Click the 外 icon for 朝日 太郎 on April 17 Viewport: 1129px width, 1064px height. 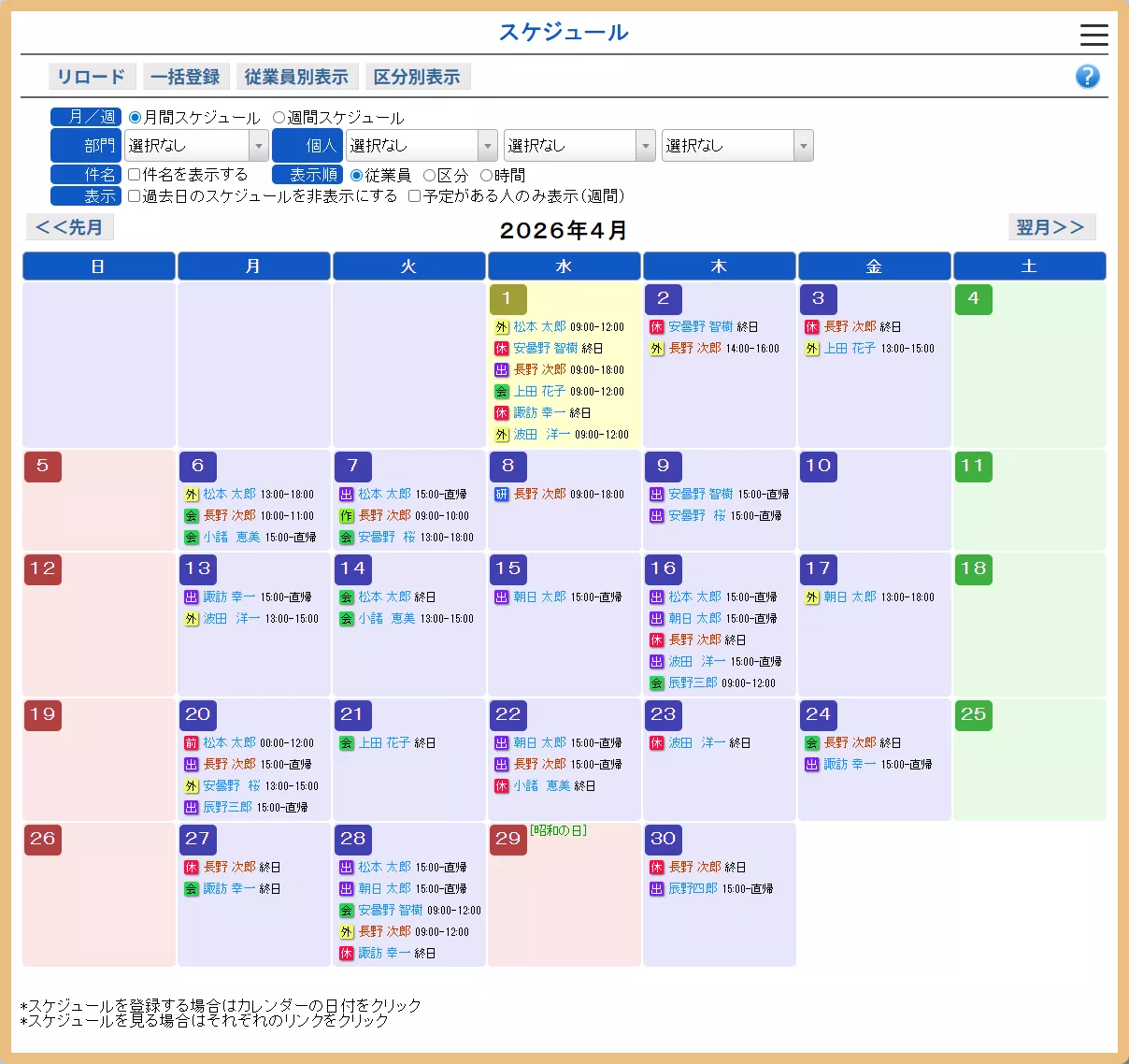tap(812, 597)
